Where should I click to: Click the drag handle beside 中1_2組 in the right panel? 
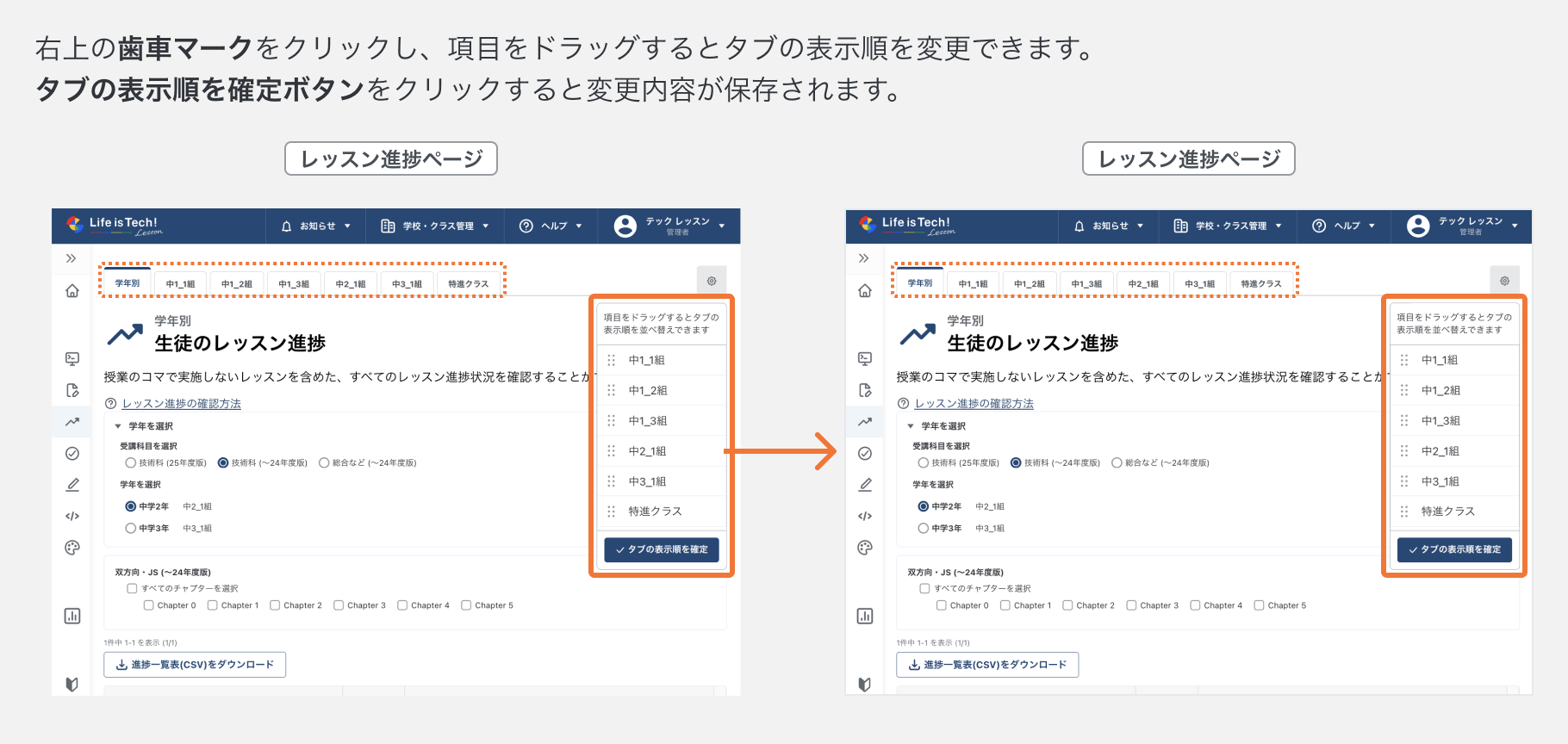(1404, 390)
